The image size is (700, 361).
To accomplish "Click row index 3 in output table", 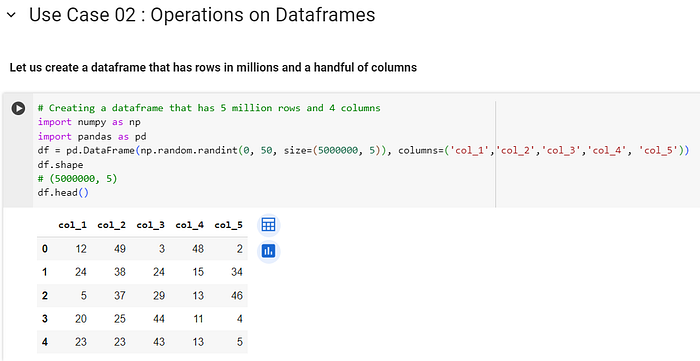I will (45, 319).
